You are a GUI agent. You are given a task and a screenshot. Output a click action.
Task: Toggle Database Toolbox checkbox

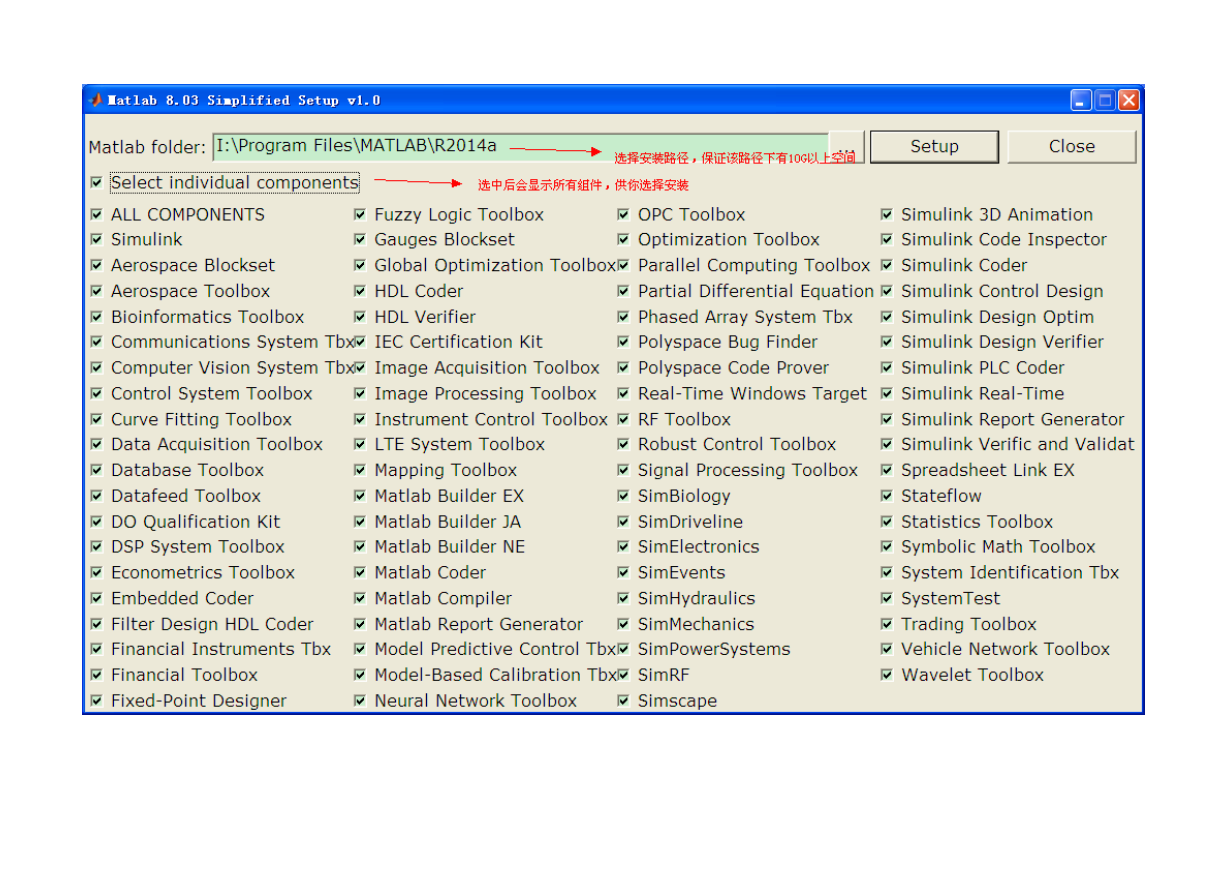tap(97, 470)
